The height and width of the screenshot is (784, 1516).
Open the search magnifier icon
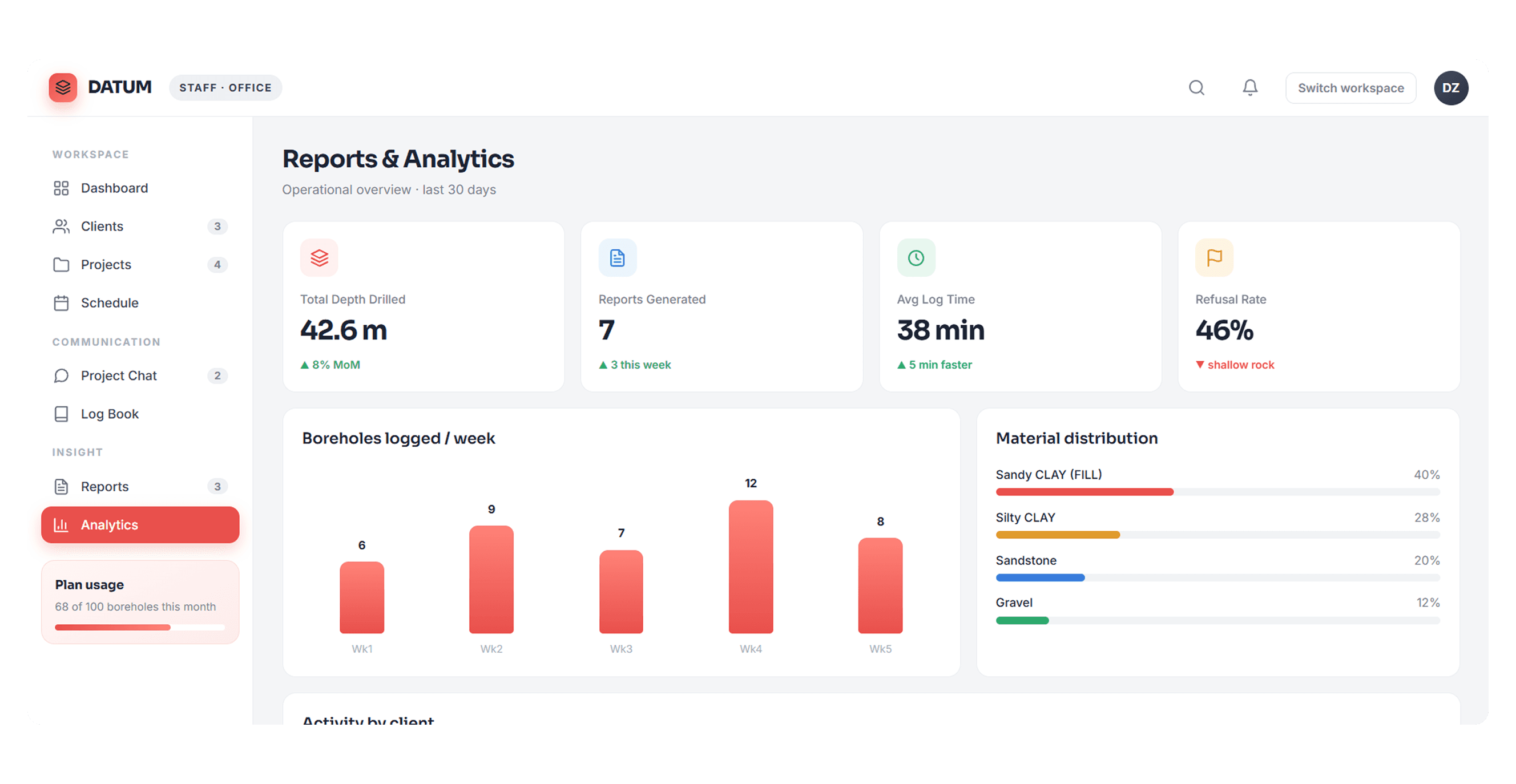[1196, 88]
